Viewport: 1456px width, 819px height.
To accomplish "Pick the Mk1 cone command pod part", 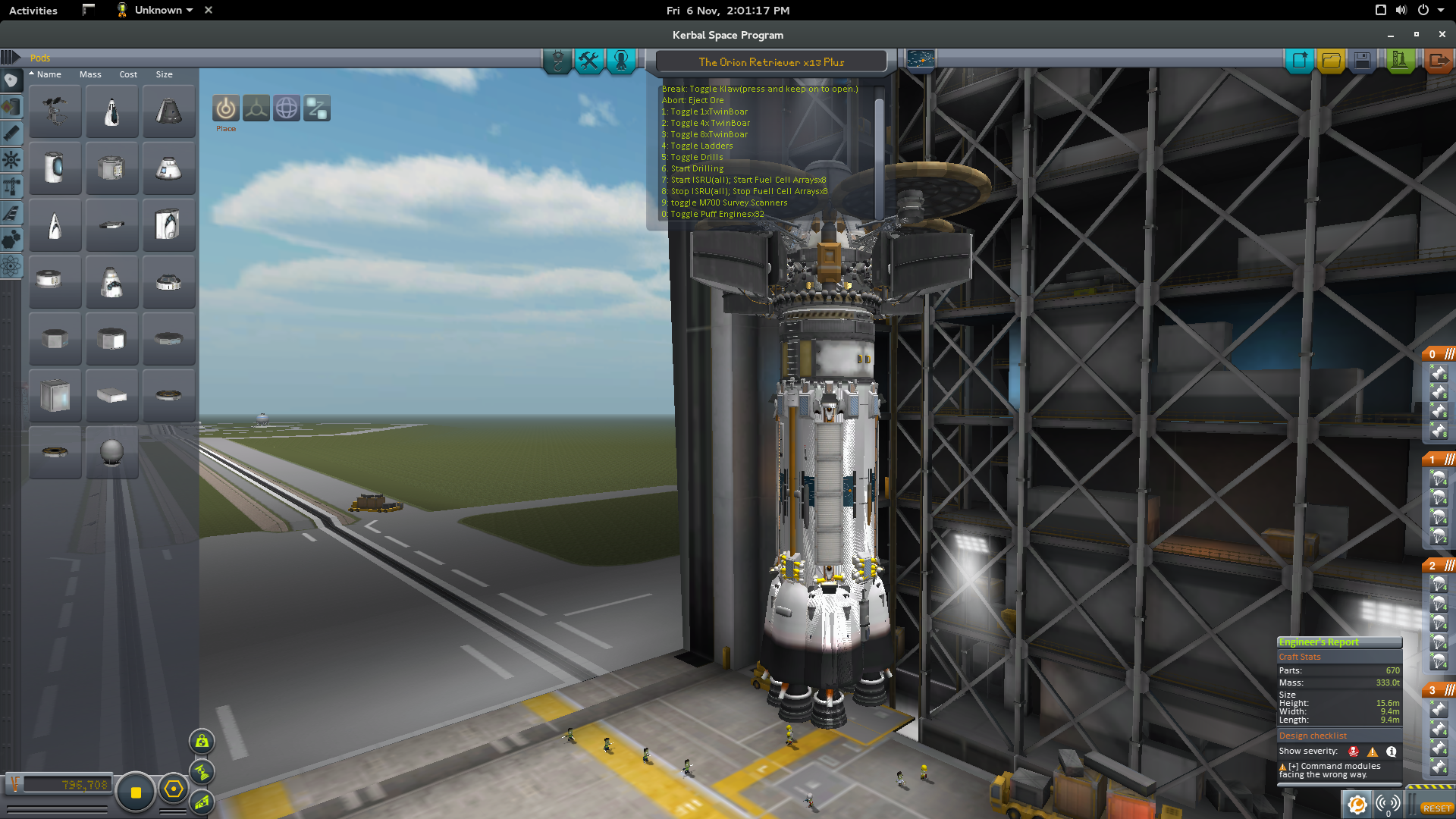I will [x=112, y=111].
